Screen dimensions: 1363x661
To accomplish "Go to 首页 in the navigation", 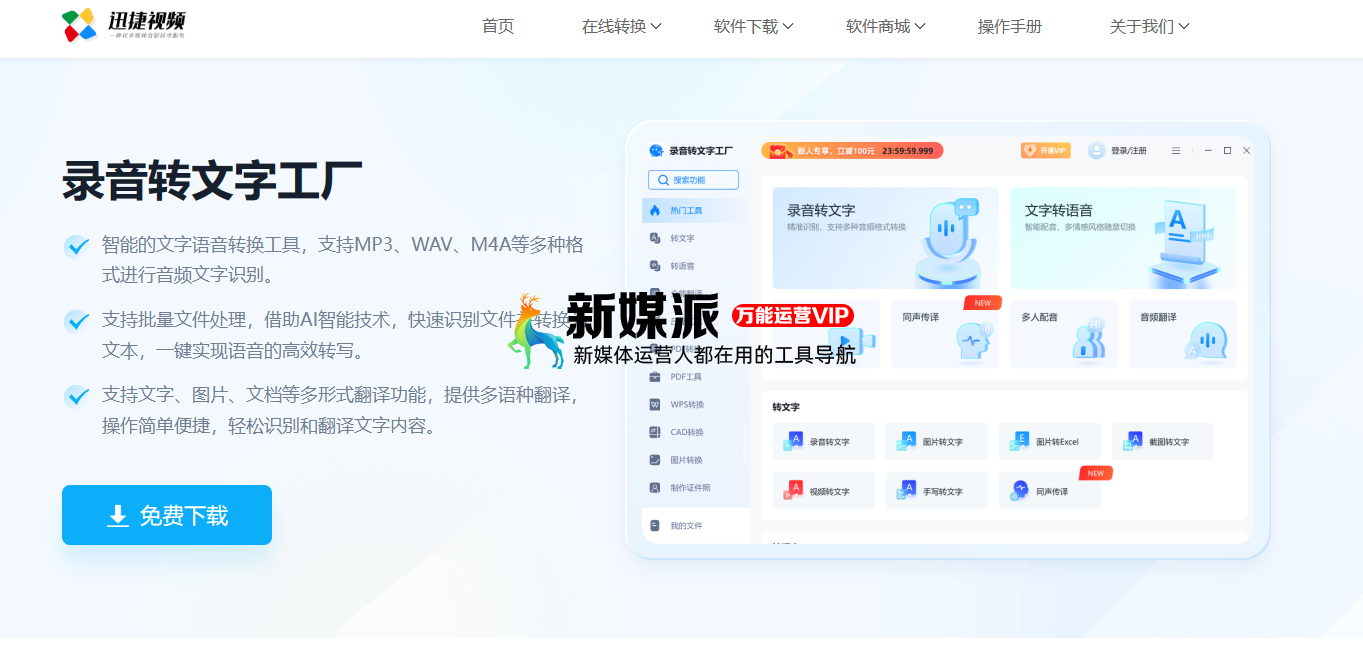I will [x=498, y=26].
